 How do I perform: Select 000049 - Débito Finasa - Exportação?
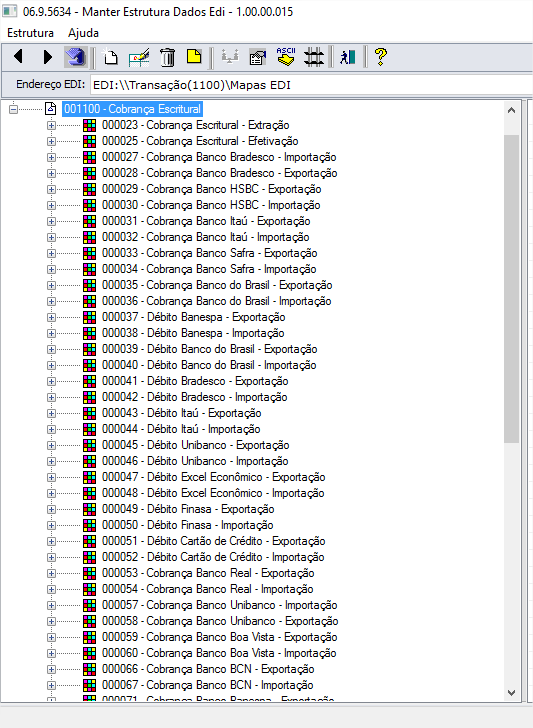[188, 509]
